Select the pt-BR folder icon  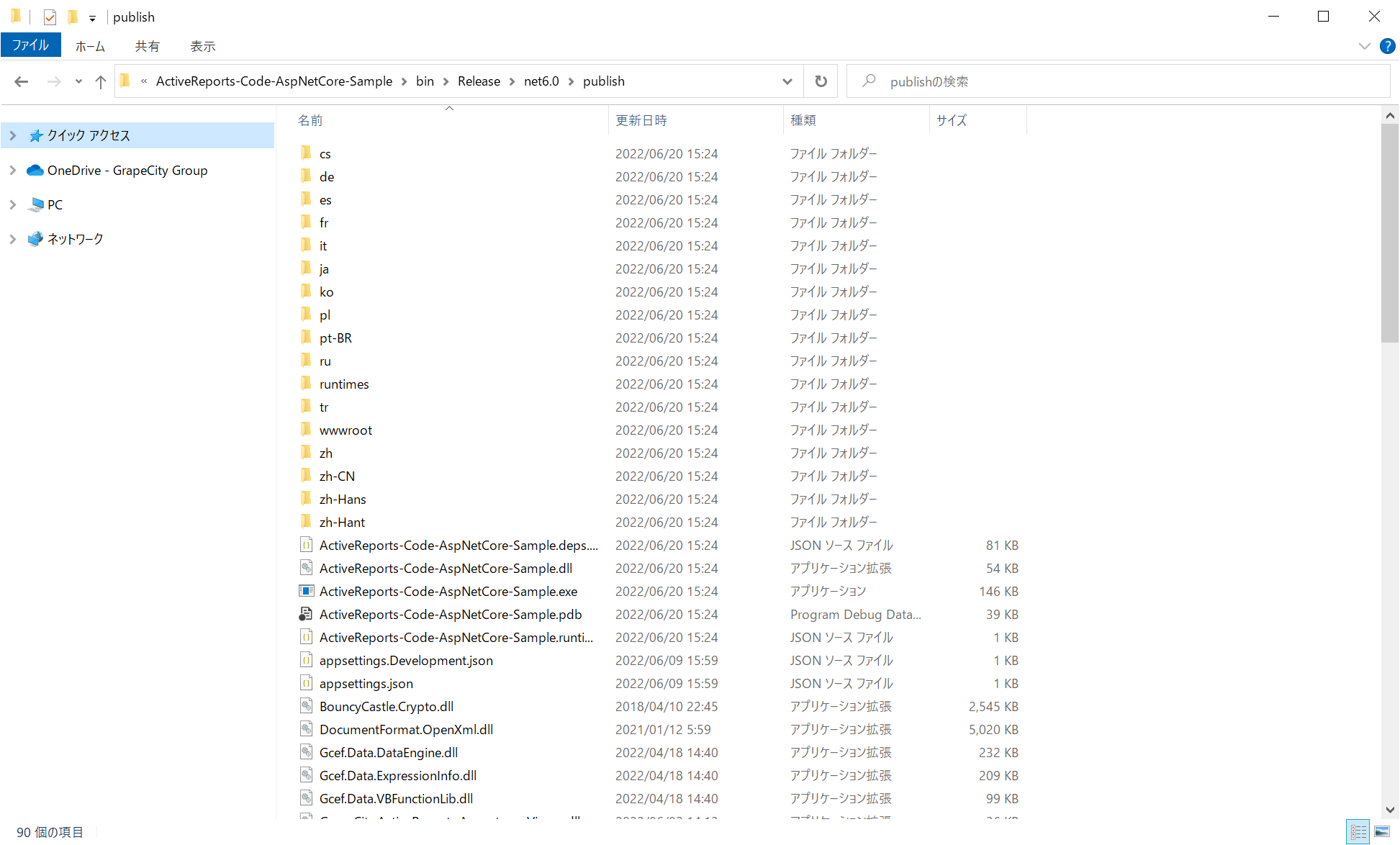click(x=306, y=337)
